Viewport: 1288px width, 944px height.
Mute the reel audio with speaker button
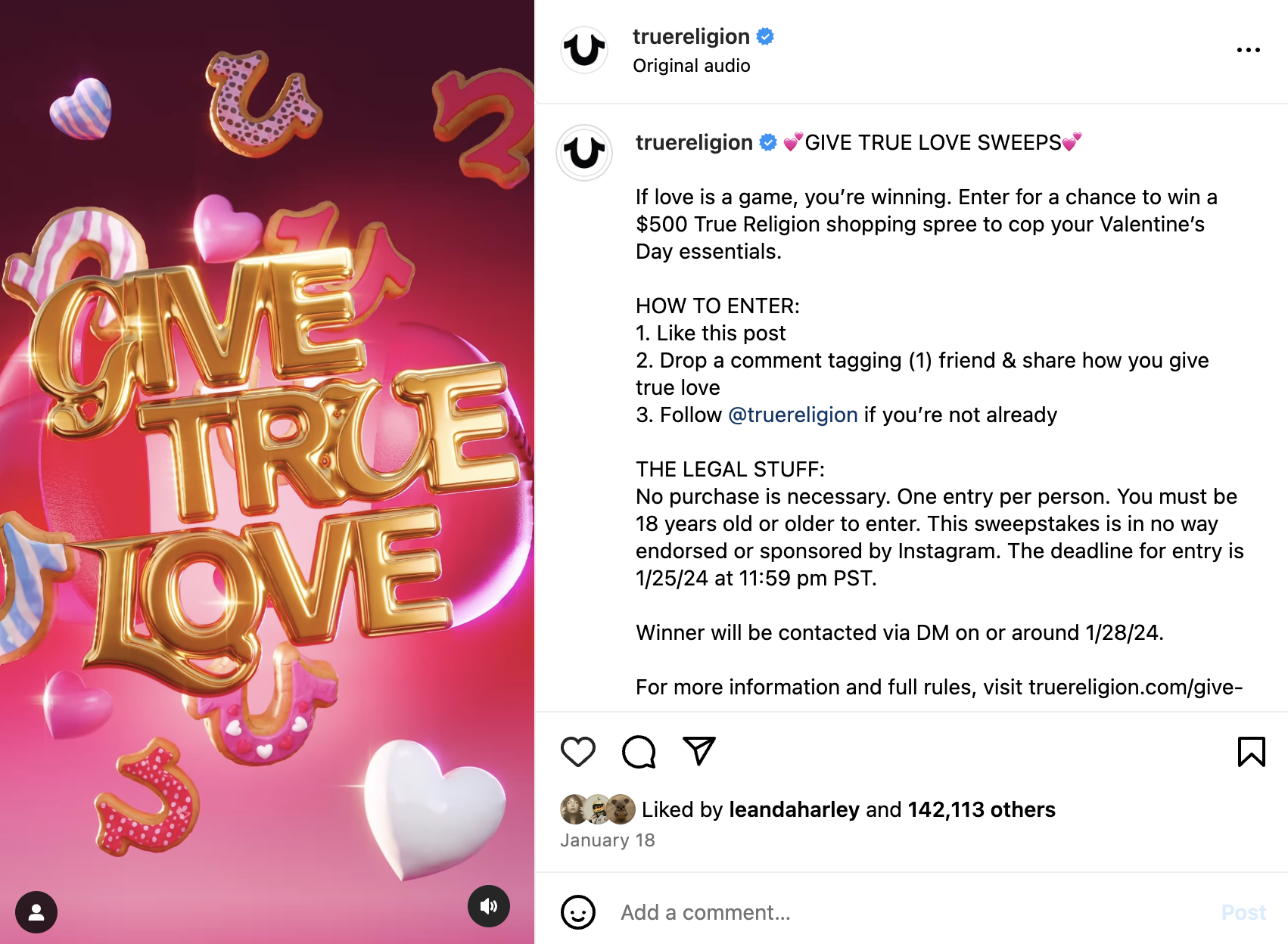click(x=489, y=905)
